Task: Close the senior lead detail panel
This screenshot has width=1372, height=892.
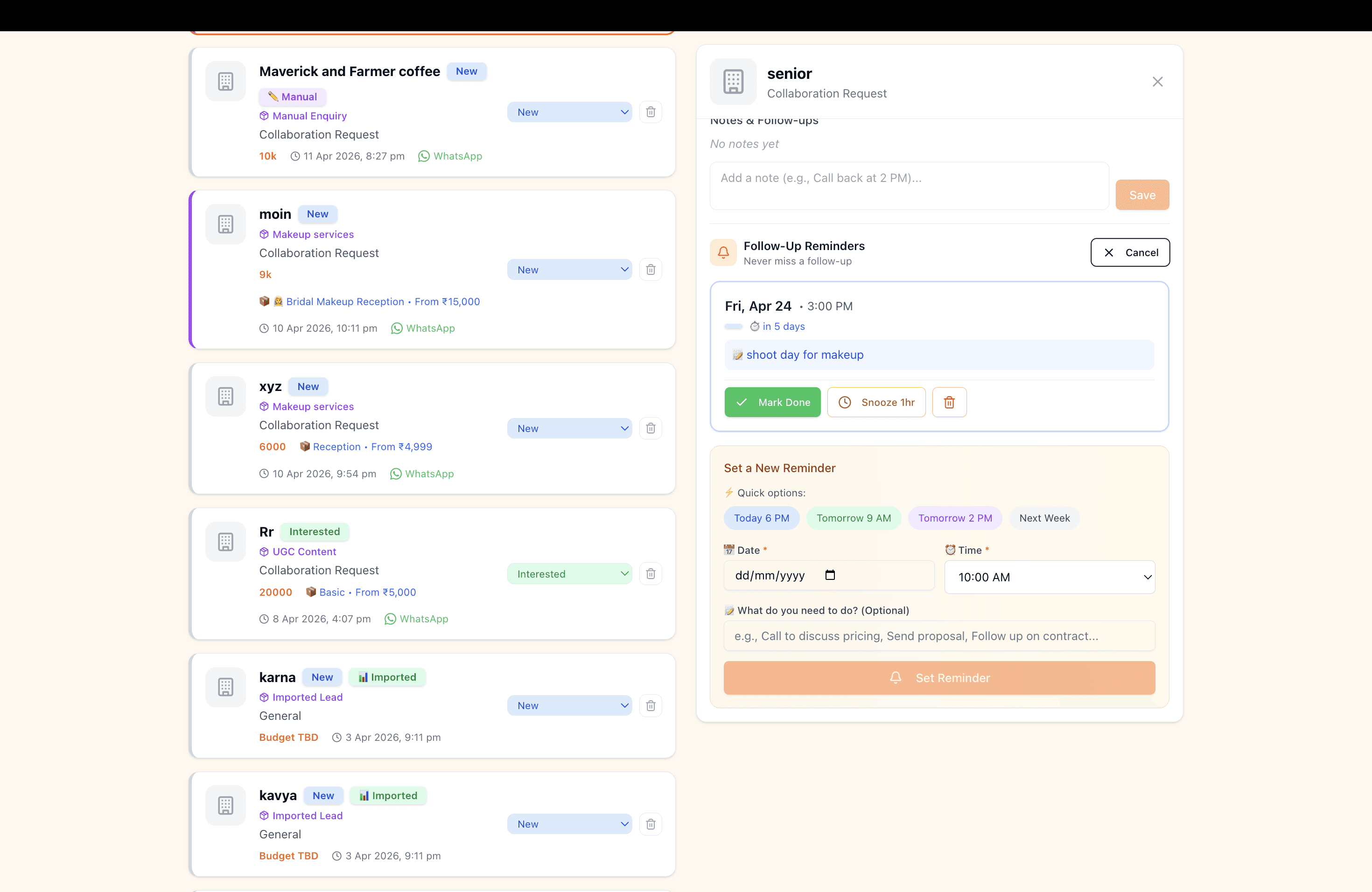Action: pos(1157,82)
